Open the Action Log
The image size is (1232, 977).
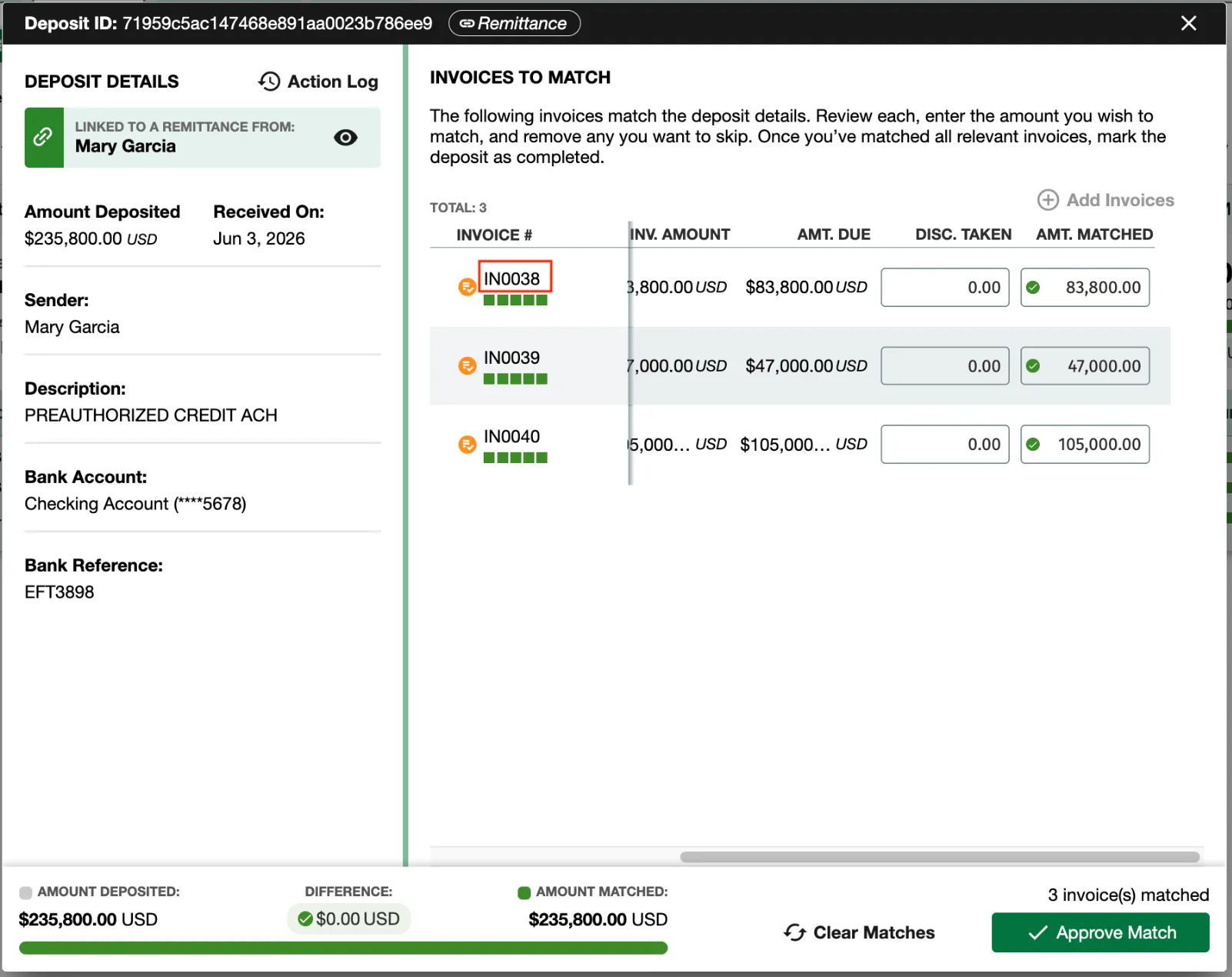point(318,82)
